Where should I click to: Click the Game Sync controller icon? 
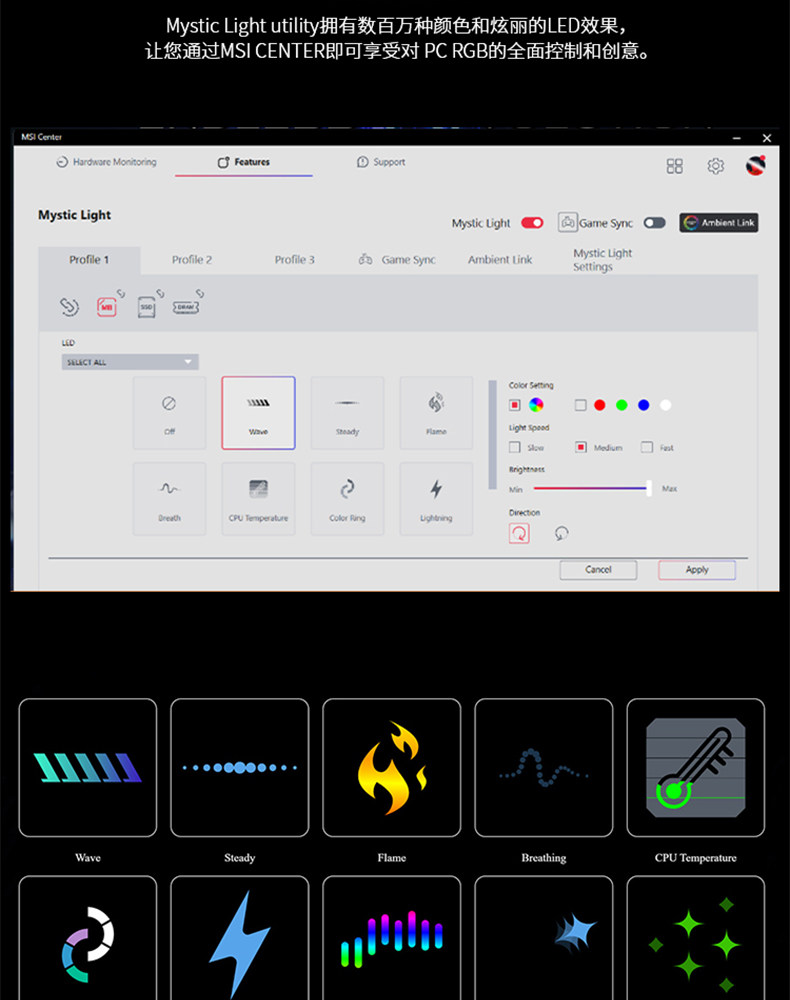(567, 222)
